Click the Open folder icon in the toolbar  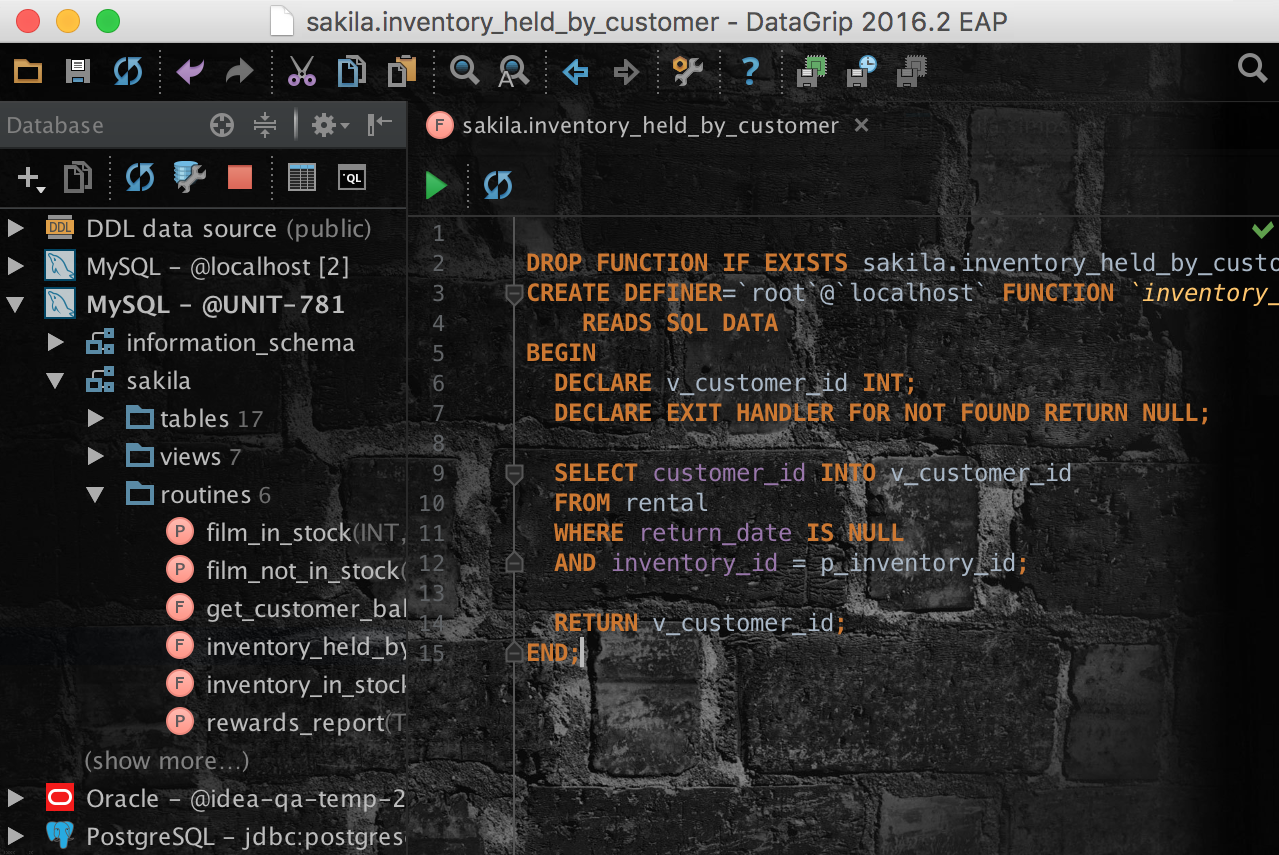pyautogui.click(x=28, y=71)
